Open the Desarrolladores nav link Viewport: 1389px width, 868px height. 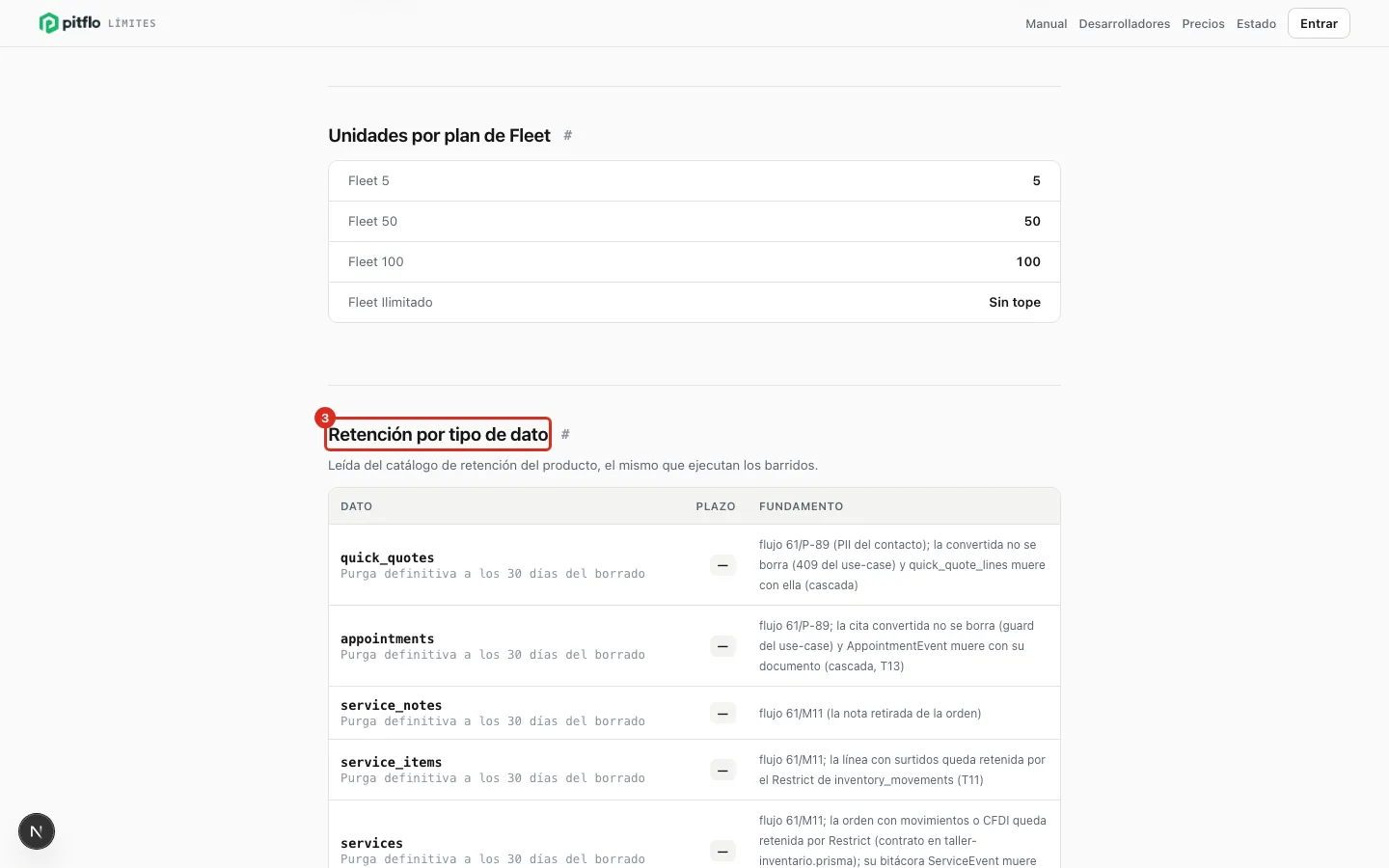[x=1125, y=23]
